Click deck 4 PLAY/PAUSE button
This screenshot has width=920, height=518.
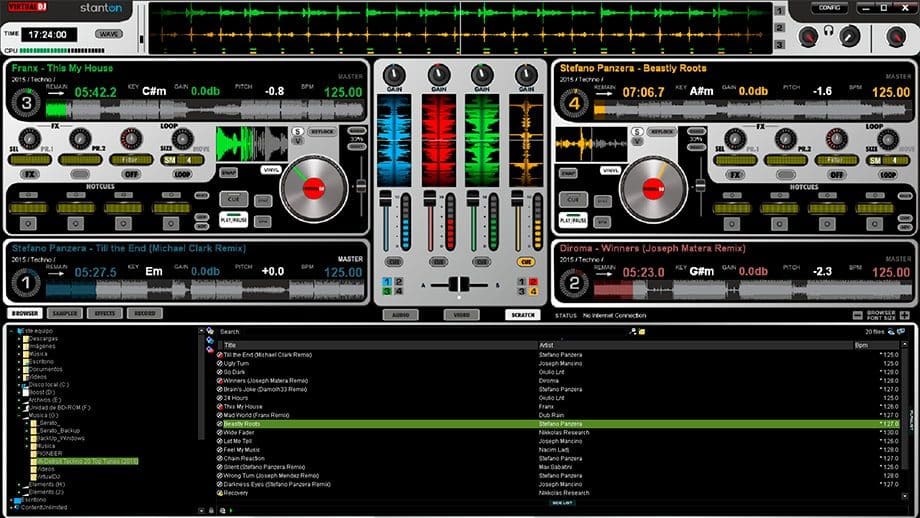point(573,220)
